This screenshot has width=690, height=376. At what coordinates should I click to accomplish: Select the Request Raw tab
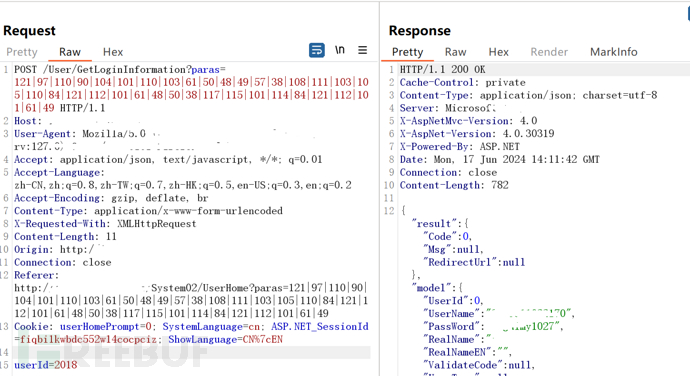pos(70,52)
